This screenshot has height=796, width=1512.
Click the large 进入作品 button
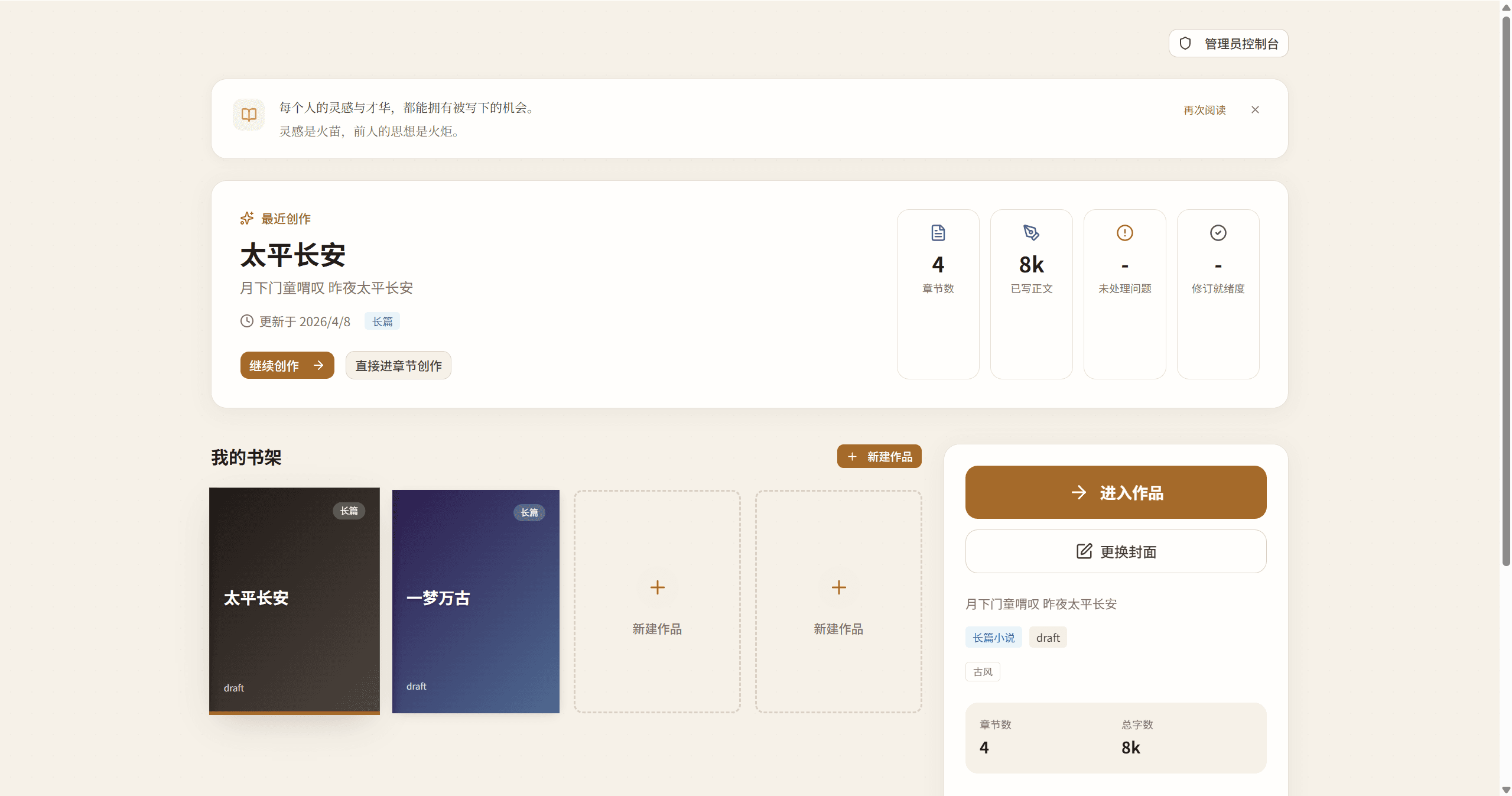[1116, 492]
